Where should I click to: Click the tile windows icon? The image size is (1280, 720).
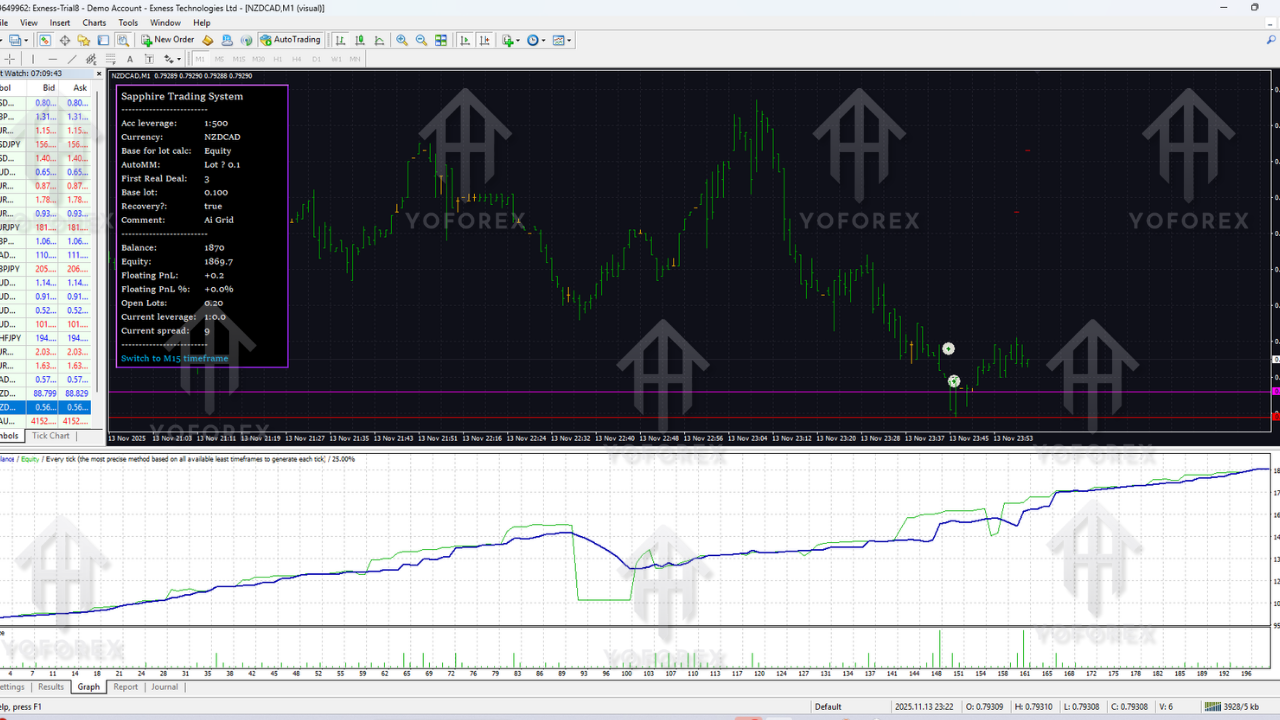coord(441,40)
